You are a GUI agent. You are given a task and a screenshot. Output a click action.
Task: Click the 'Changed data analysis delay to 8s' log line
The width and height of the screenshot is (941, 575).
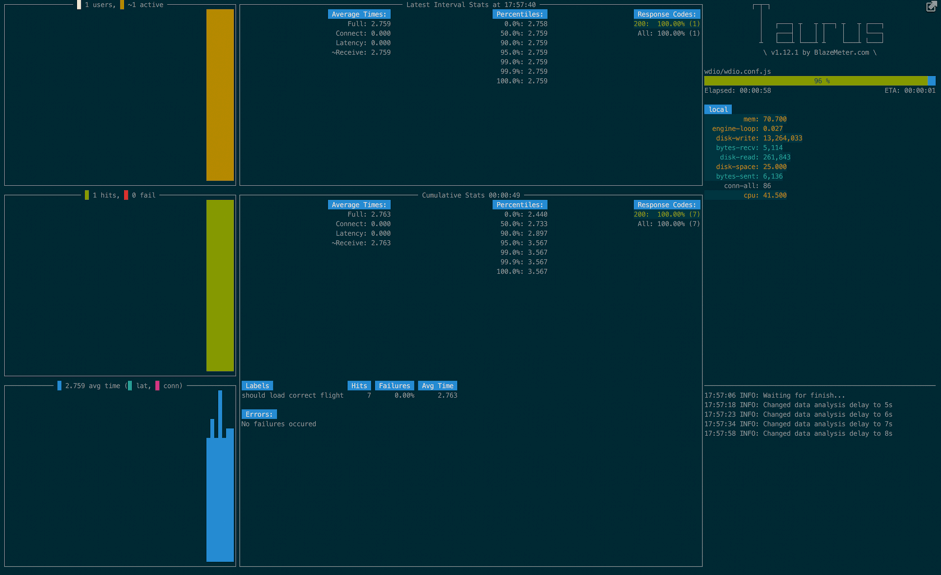pos(798,433)
